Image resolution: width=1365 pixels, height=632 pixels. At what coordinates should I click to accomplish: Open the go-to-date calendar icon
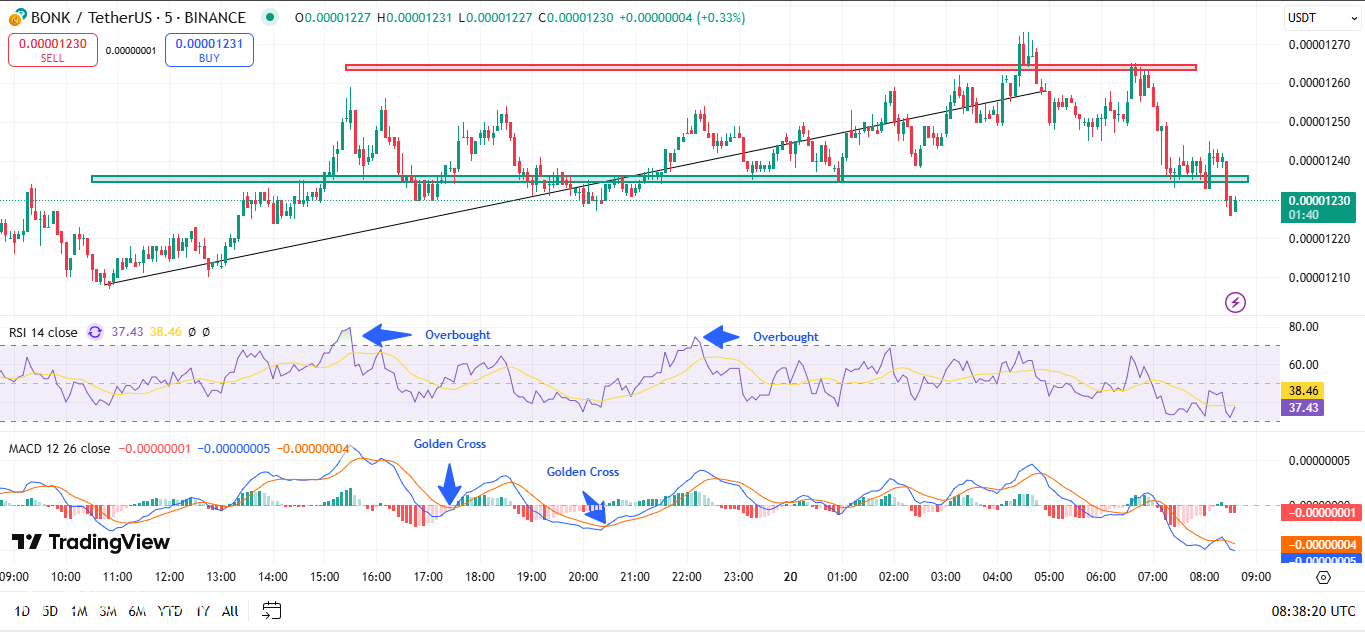[272, 610]
